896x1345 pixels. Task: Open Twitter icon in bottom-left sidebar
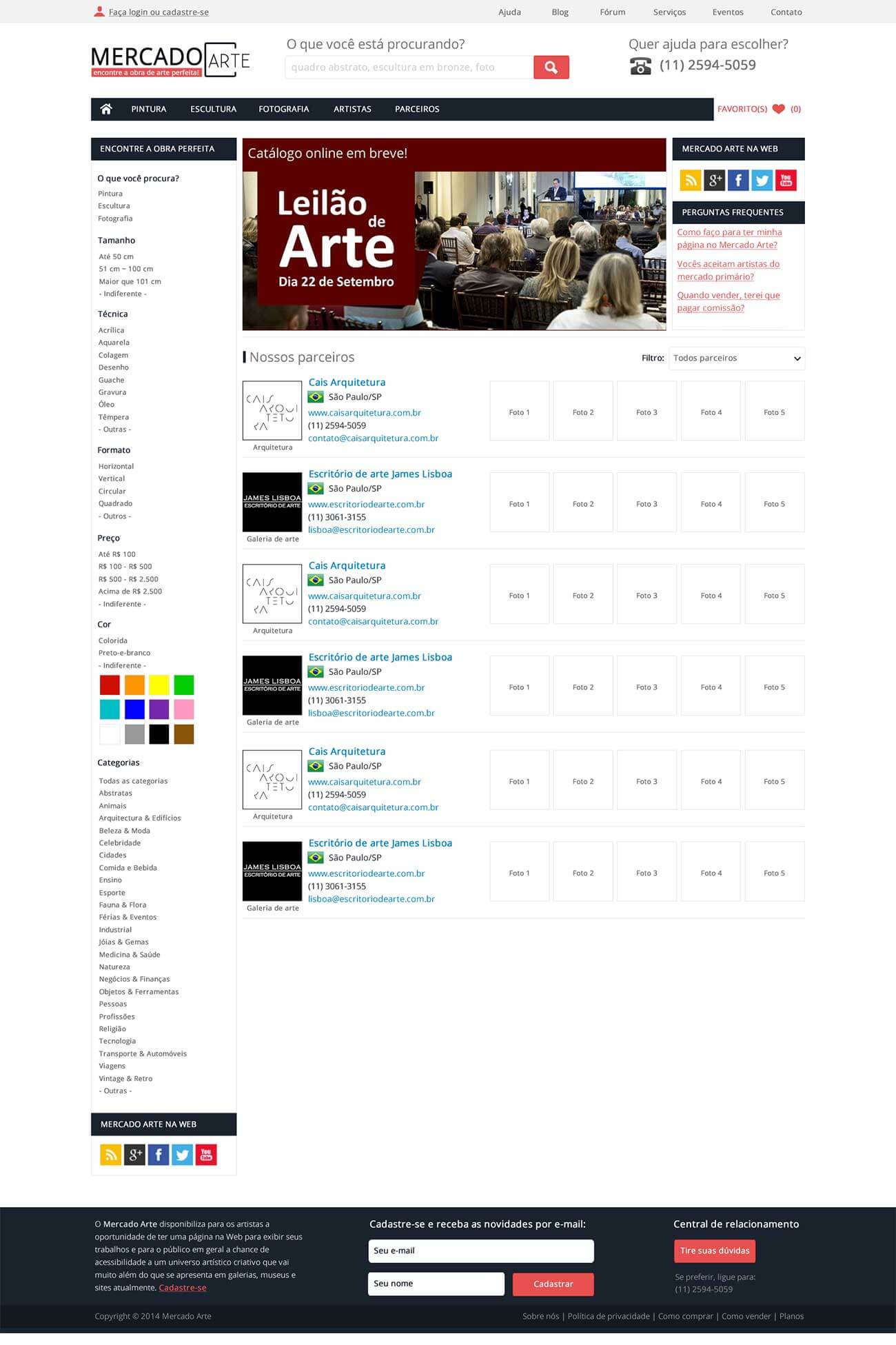[182, 1155]
